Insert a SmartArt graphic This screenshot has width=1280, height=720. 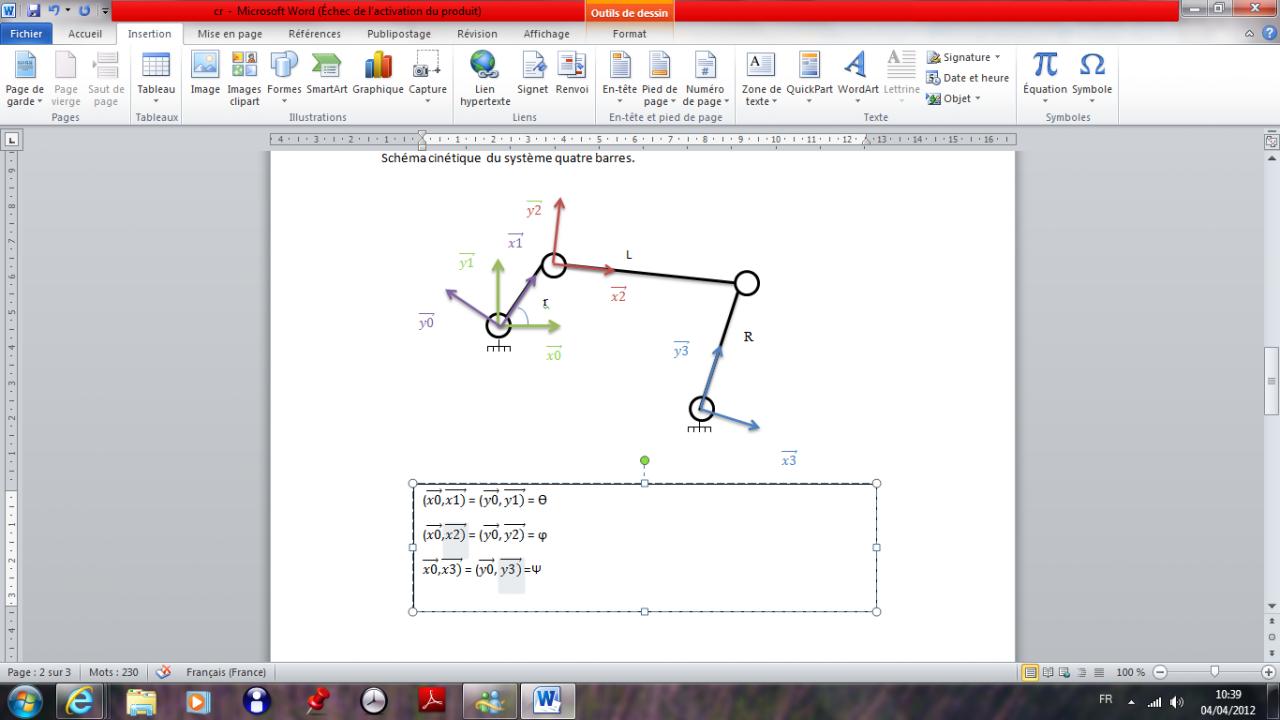tap(327, 74)
